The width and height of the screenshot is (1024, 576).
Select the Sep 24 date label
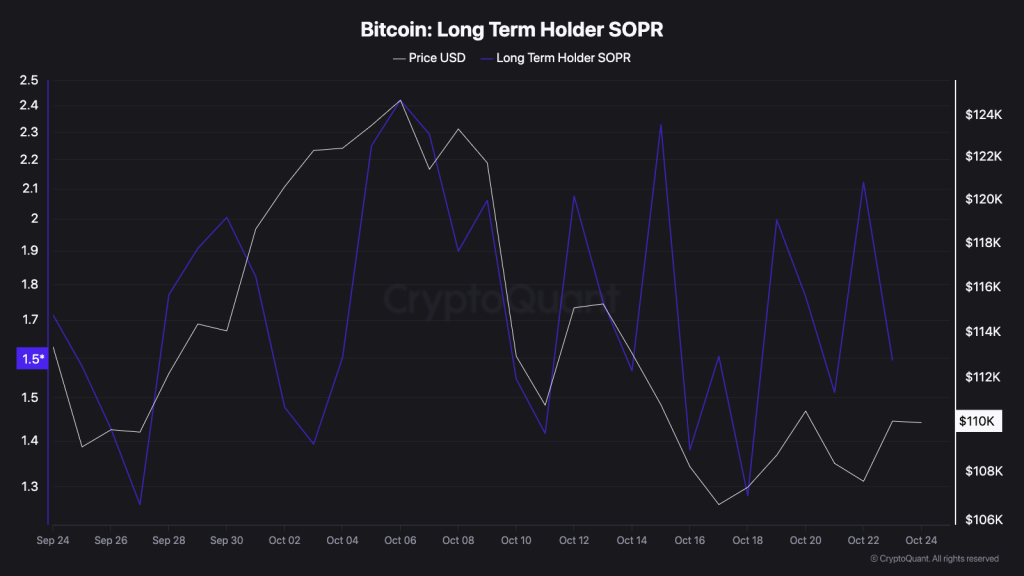pos(52,540)
